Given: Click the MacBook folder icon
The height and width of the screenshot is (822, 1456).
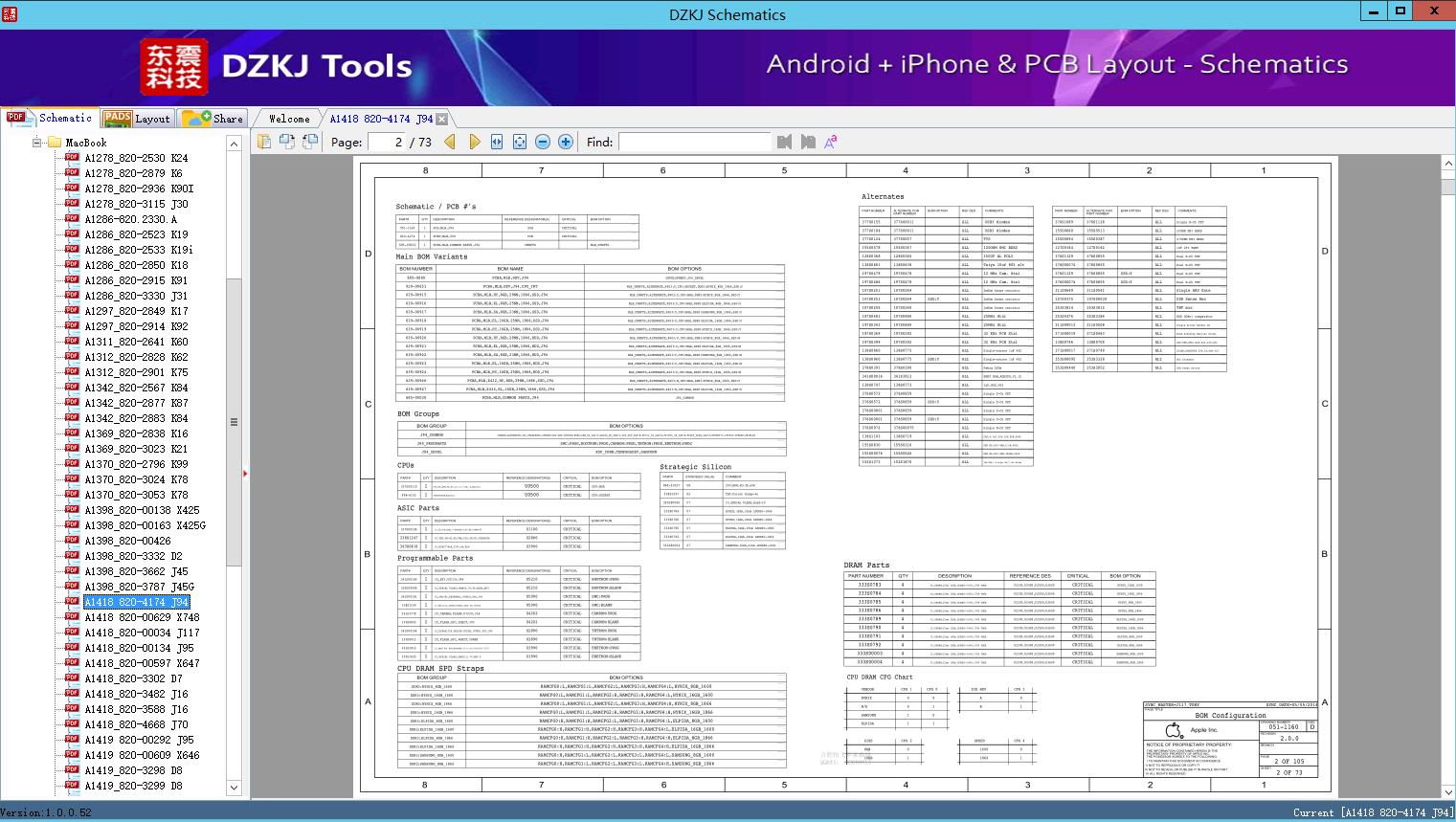Looking at the screenshot, I should pos(55,143).
